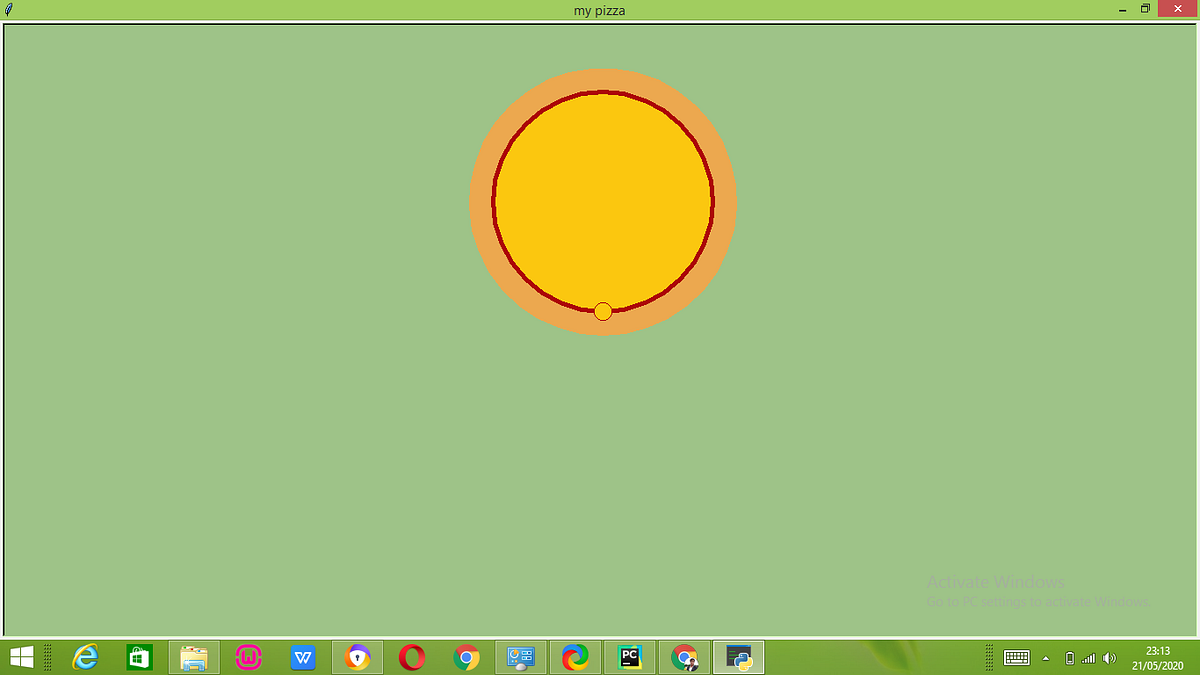Open Internet Explorer from the taskbar
The width and height of the screenshot is (1200, 675).
[x=85, y=657]
